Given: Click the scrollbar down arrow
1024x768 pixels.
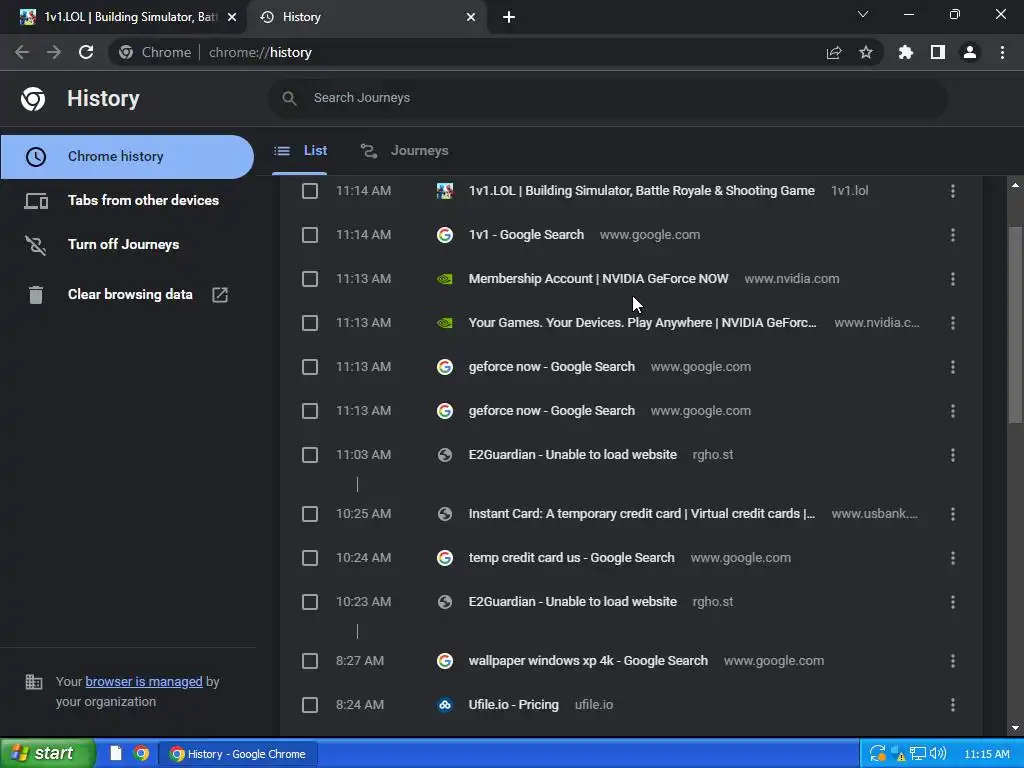Looking at the screenshot, I should [1015, 728].
